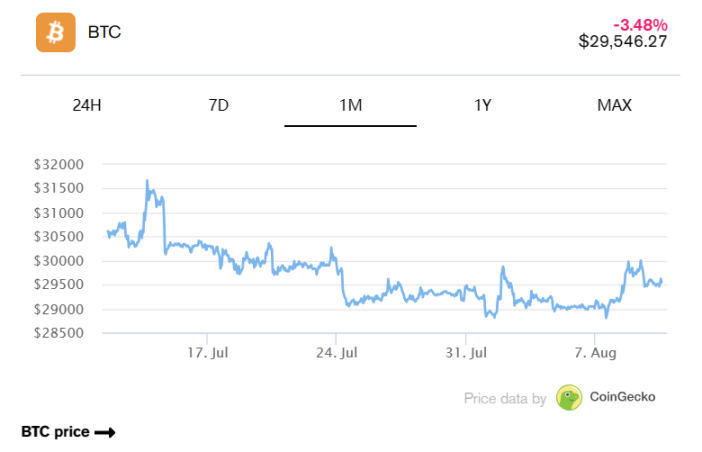Click the 31. Jul date marker
Screen dimensions: 702x452
467,353
